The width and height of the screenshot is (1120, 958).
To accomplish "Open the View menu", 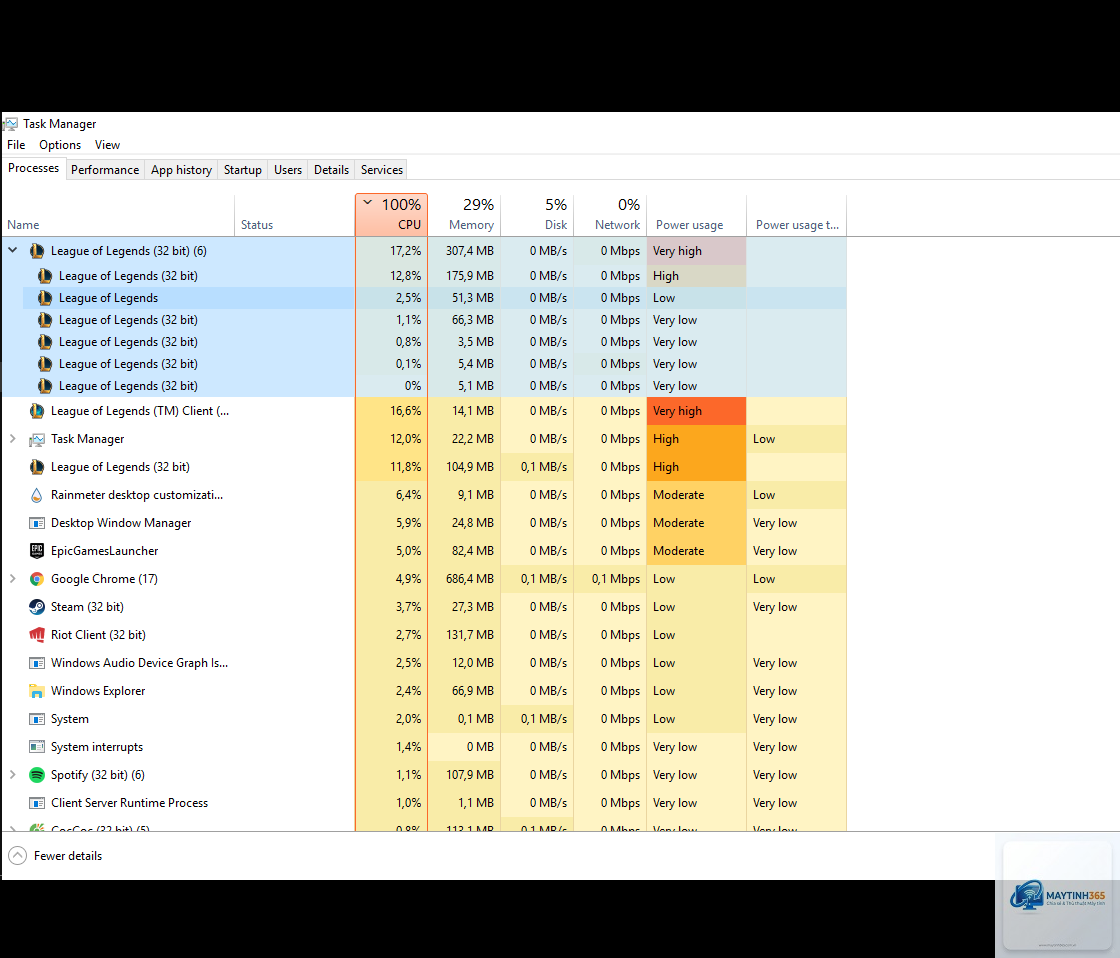I will pyautogui.click(x=107, y=145).
